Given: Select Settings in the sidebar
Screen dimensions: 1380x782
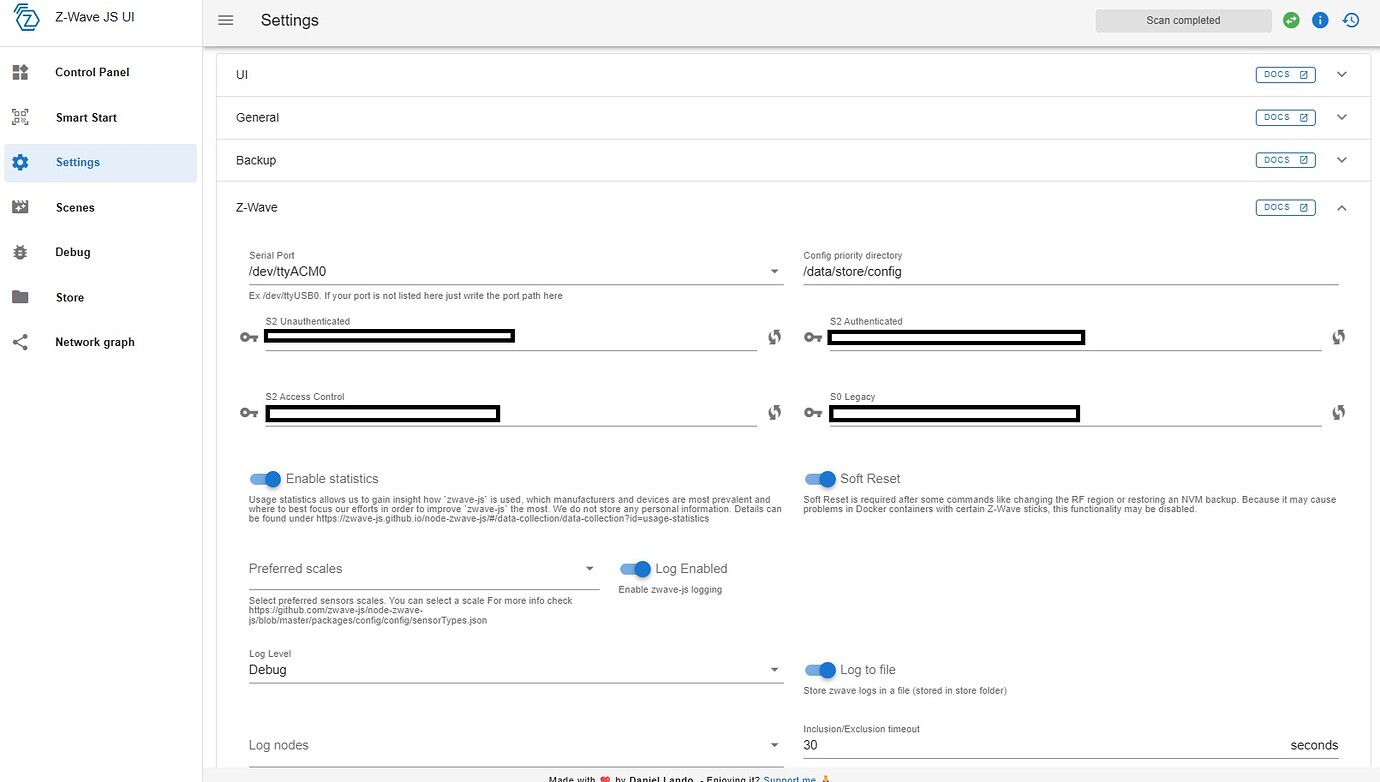Looking at the screenshot, I should (x=77, y=161).
